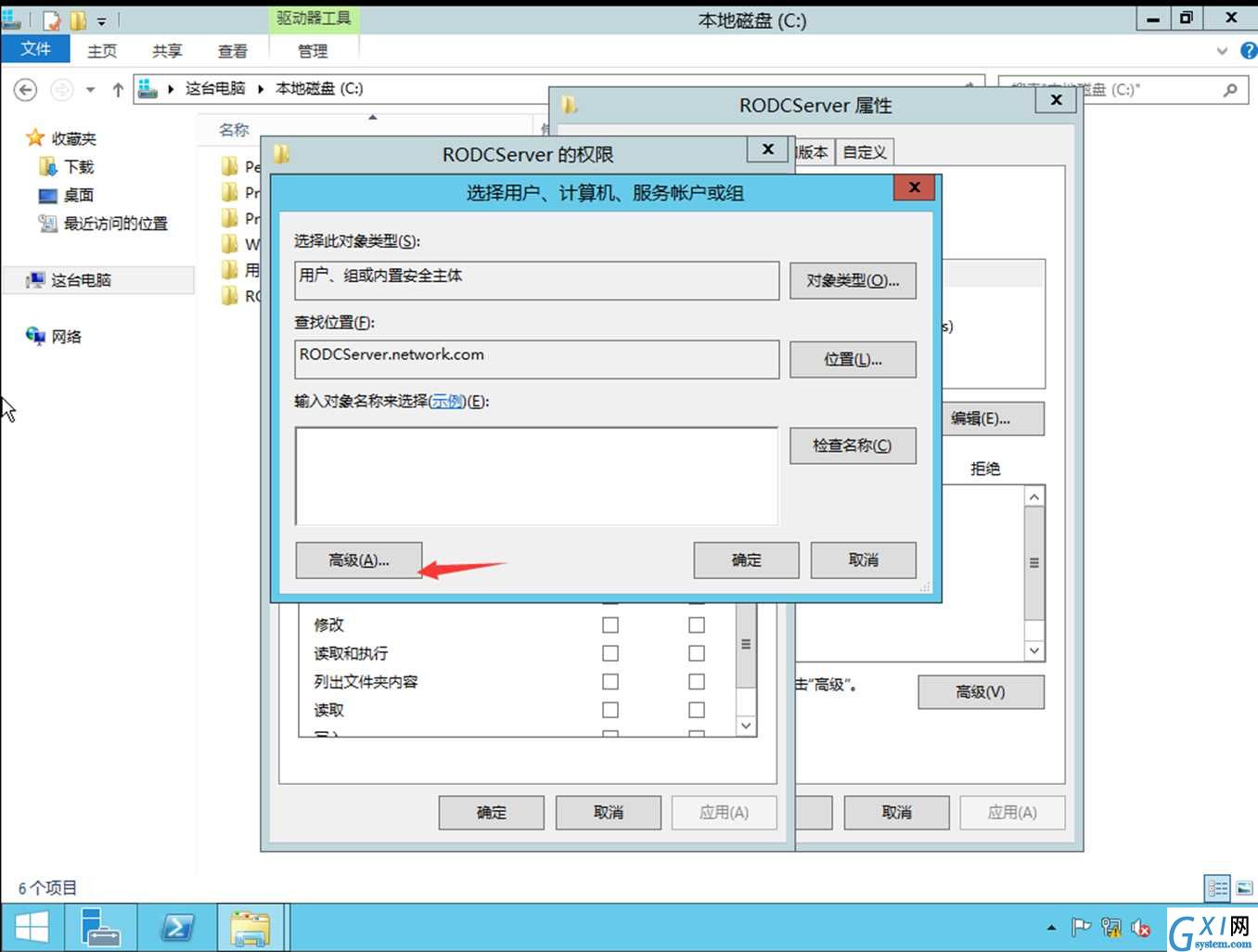The width and height of the screenshot is (1258, 952).
Task: Tick the Allow checkbox for 修改 permission
Action: coord(610,625)
